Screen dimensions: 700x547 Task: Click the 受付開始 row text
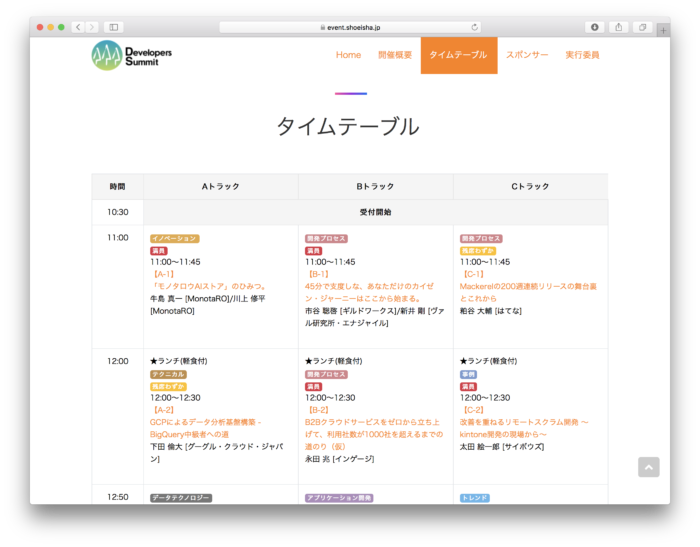click(375, 212)
